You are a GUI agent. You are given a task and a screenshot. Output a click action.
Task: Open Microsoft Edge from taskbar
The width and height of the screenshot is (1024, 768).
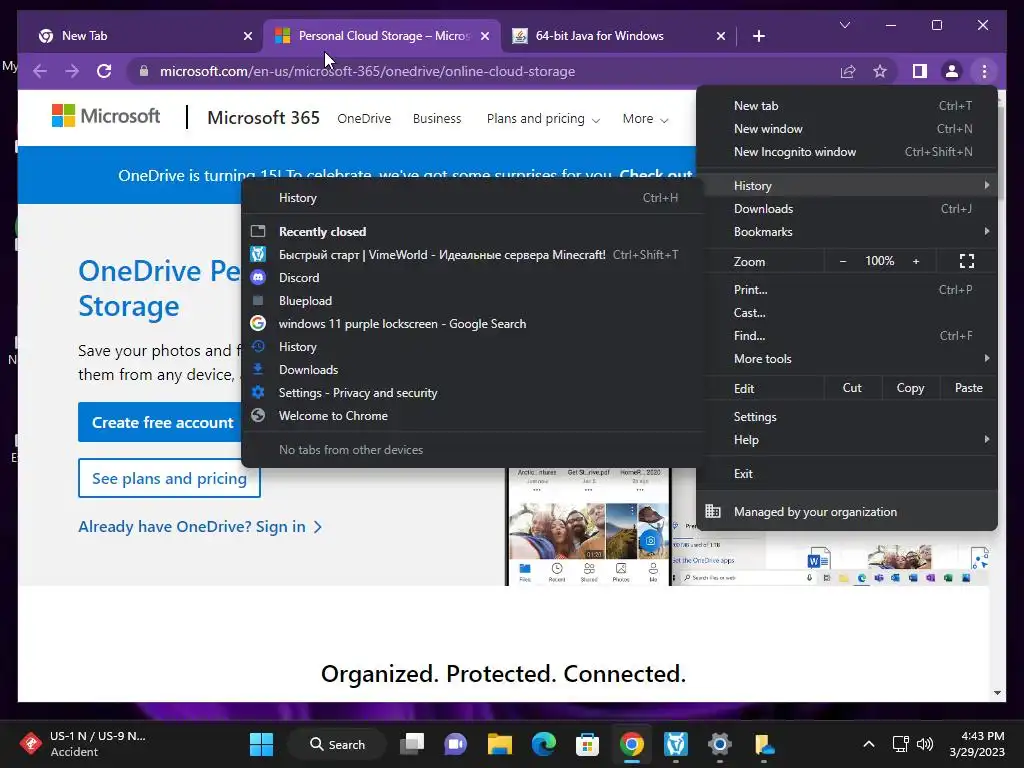pos(543,744)
